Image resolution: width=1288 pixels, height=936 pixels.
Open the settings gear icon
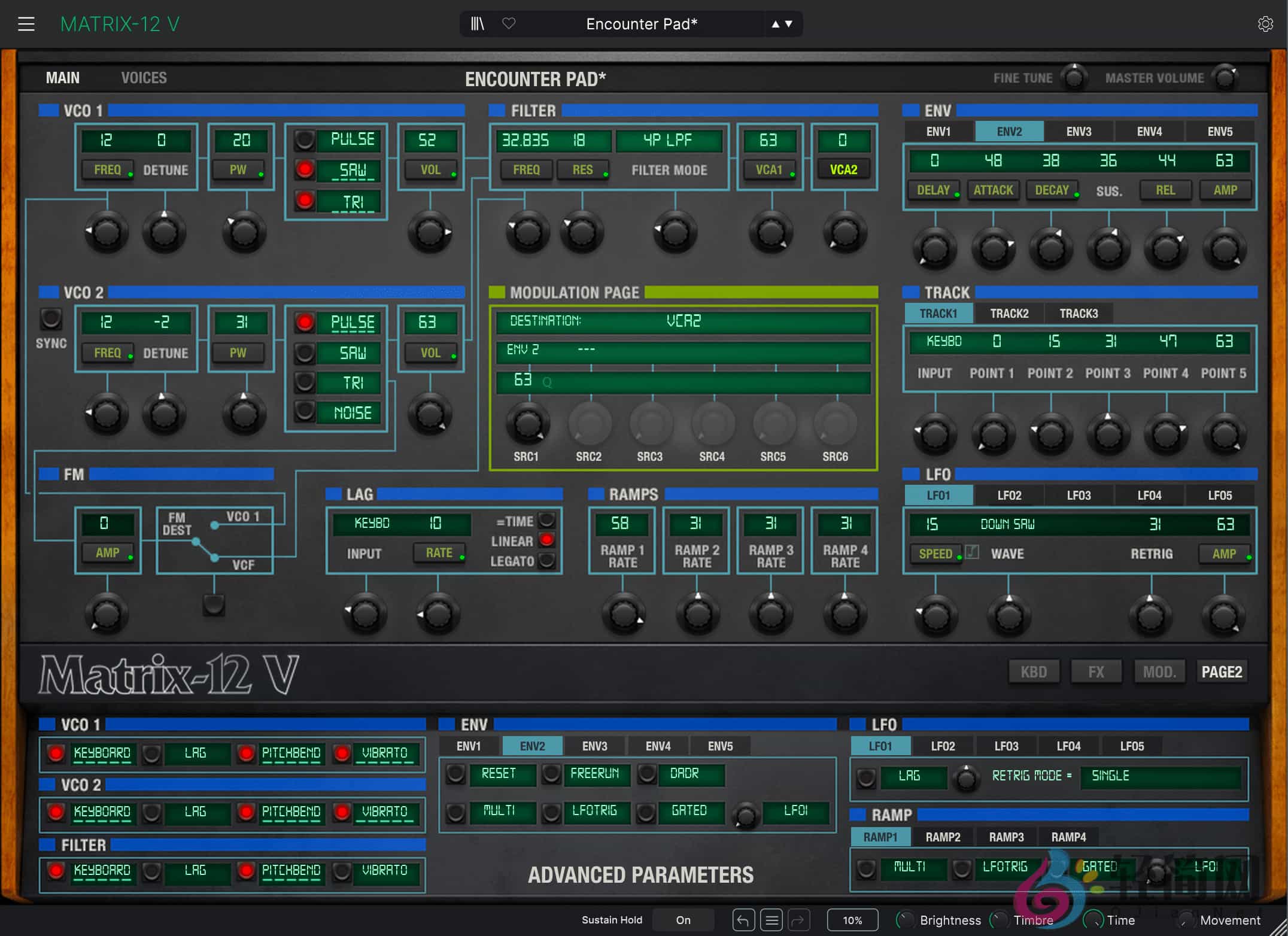point(1265,24)
